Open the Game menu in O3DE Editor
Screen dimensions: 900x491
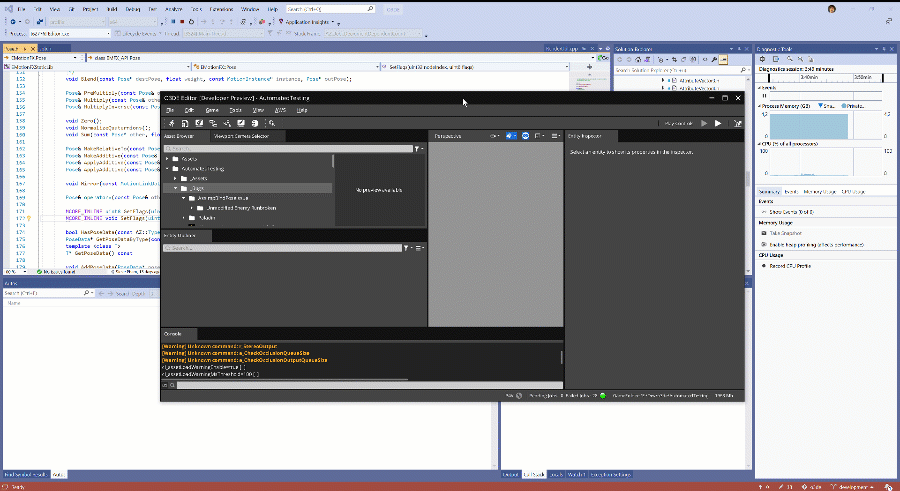(212, 110)
